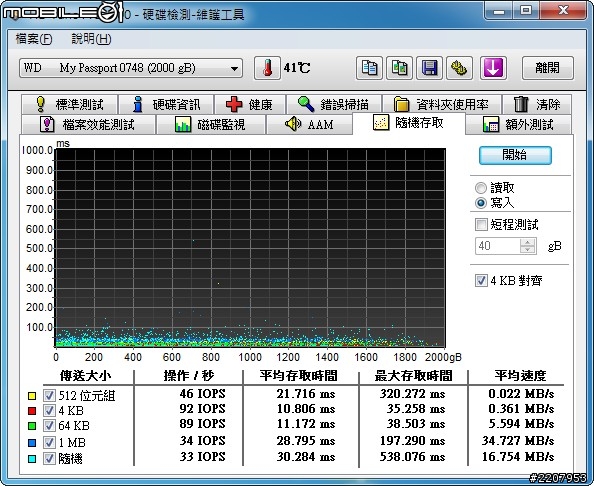
Task: Click the floppy disk save screenshot icon
Action: pos(429,68)
